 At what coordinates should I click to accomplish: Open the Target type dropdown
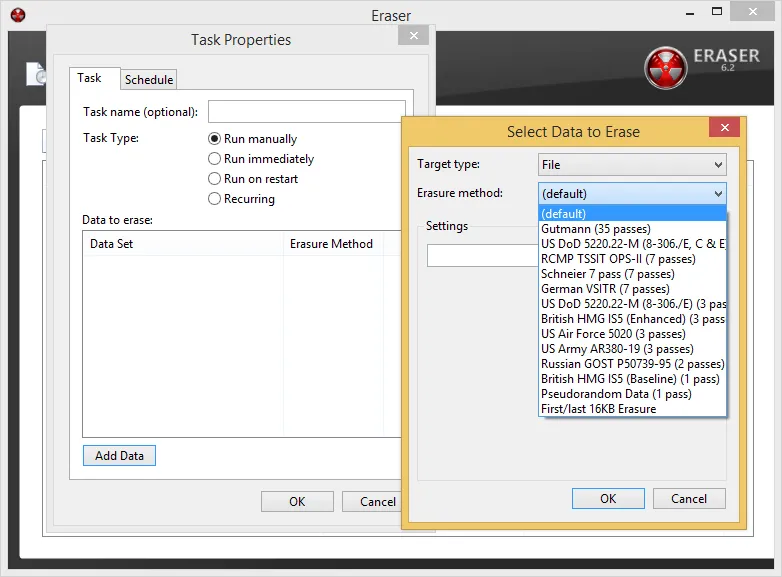point(632,165)
